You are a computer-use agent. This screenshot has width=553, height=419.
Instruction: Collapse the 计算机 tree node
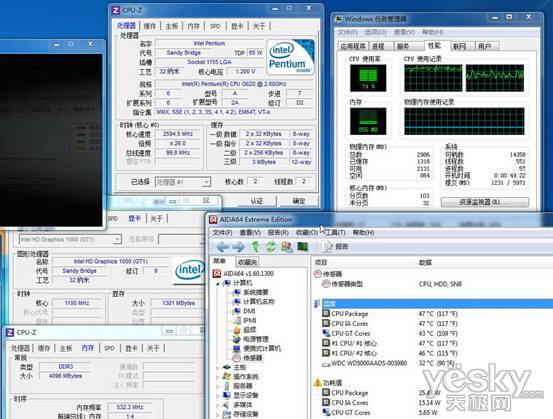point(218,283)
